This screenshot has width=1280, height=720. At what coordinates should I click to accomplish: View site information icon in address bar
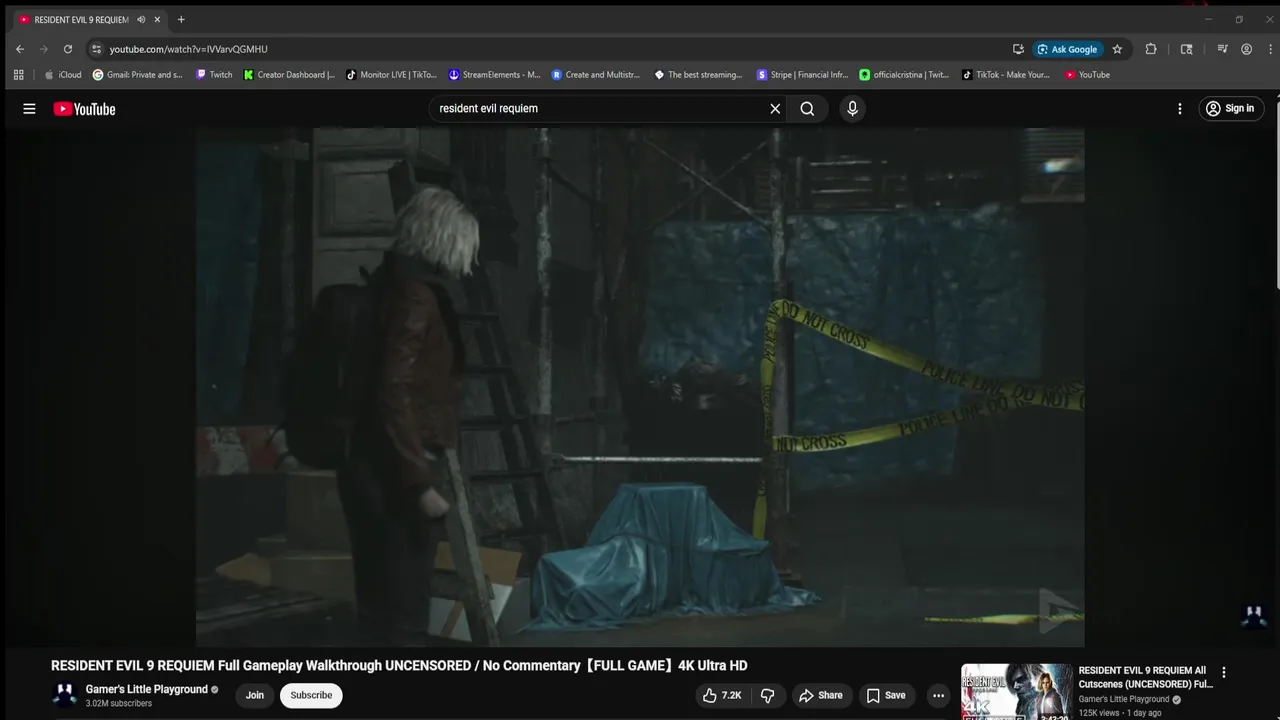(x=96, y=49)
